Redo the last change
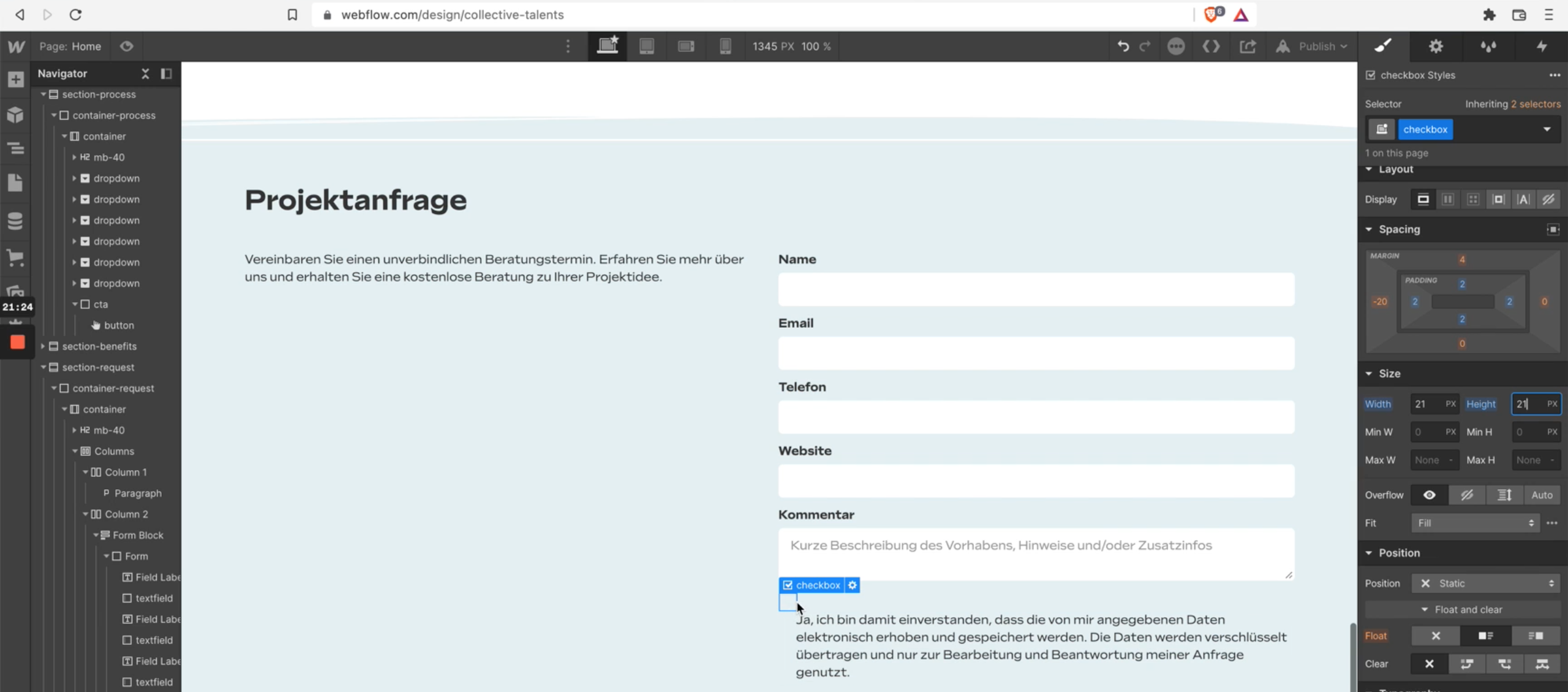The height and width of the screenshot is (692, 1568). [1145, 47]
